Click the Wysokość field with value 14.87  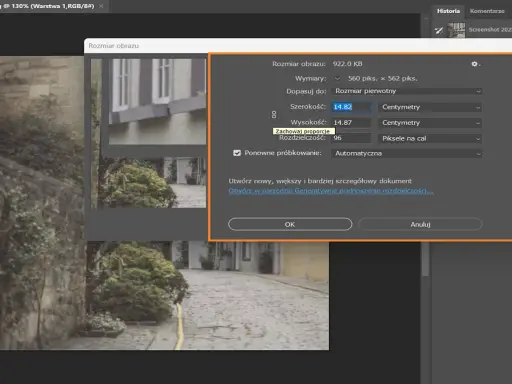point(351,122)
